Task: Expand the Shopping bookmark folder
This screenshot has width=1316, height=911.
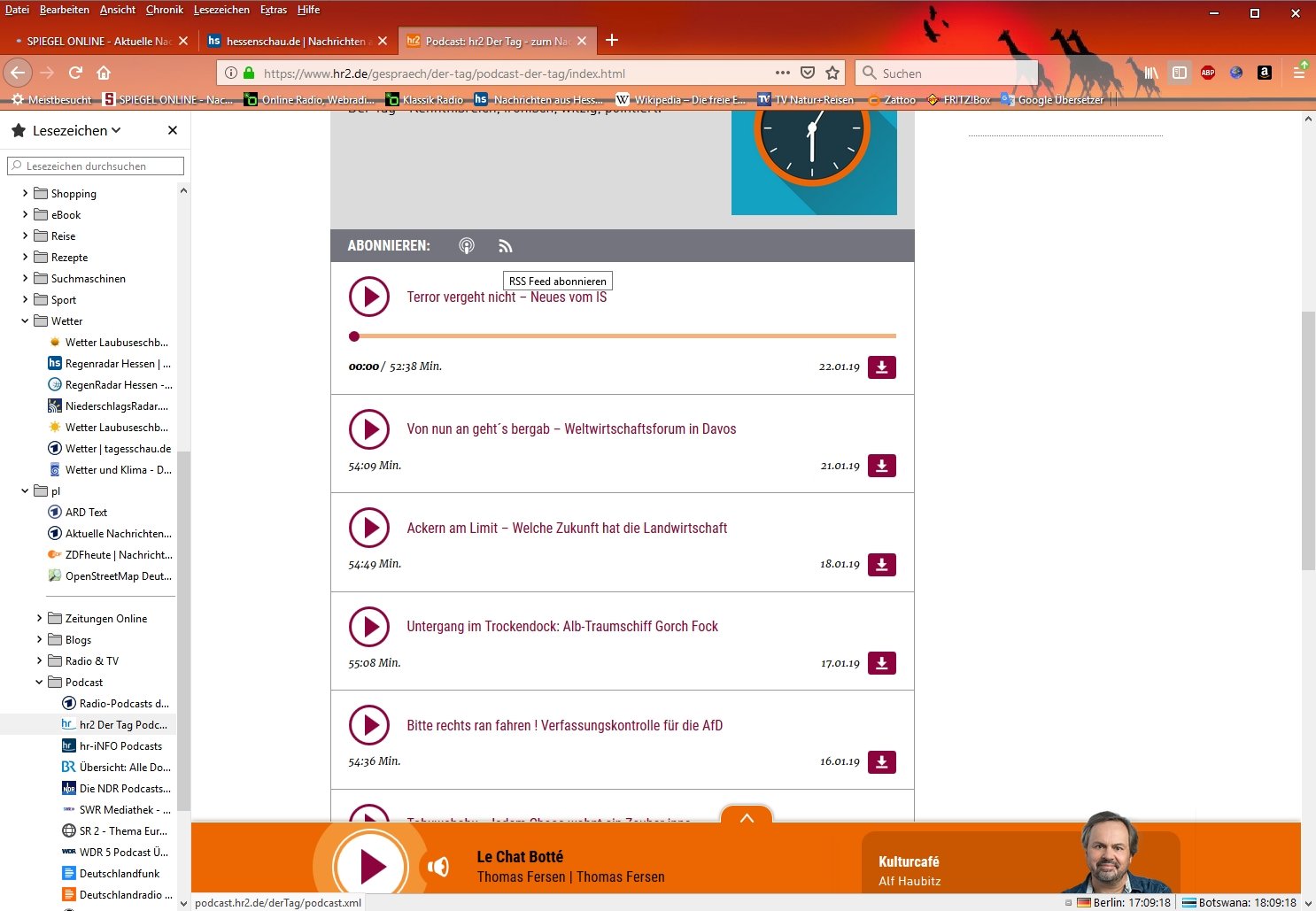Action: coord(25,193)
